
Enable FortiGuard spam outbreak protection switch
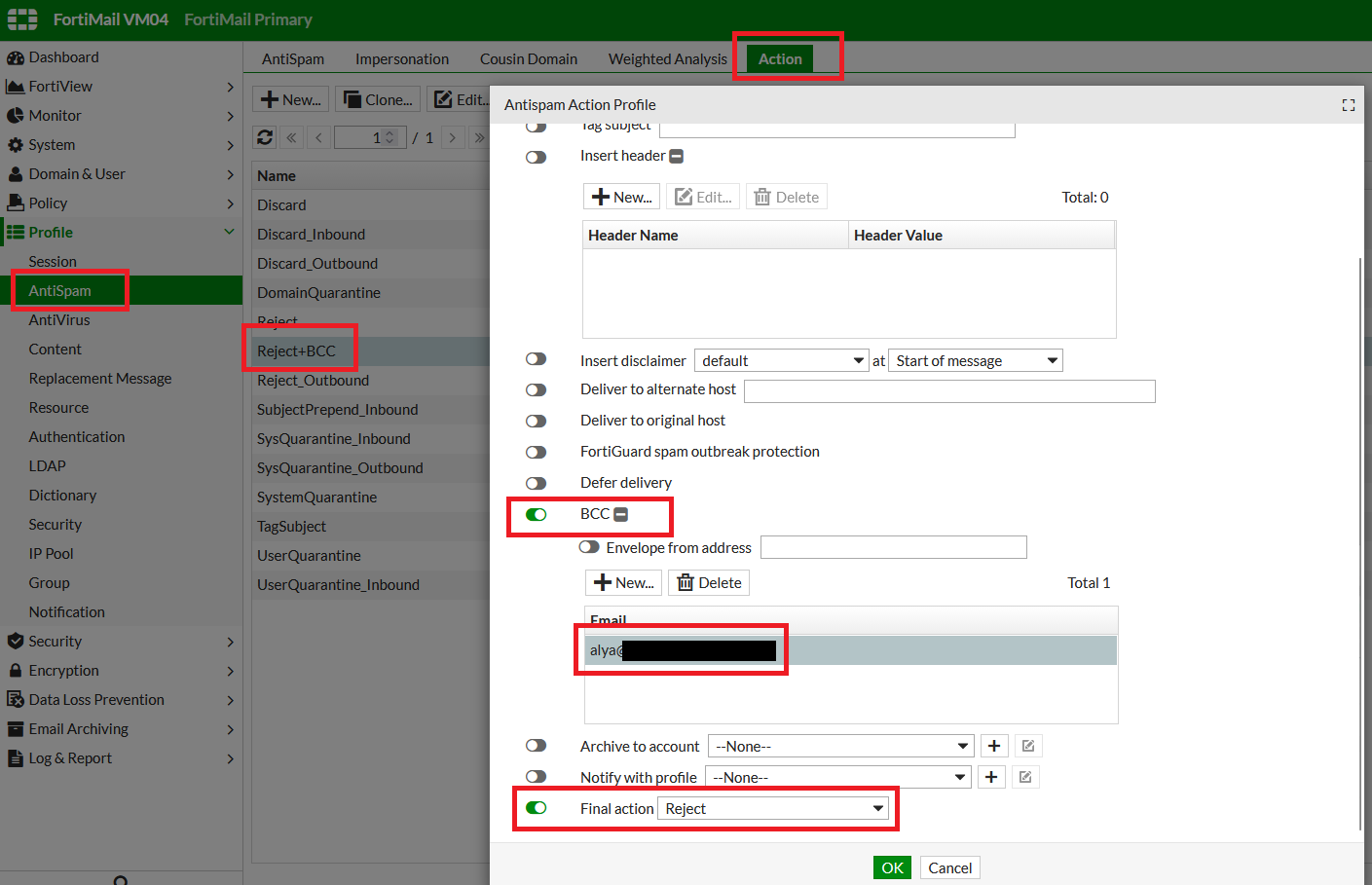click(x=537, y=453)
